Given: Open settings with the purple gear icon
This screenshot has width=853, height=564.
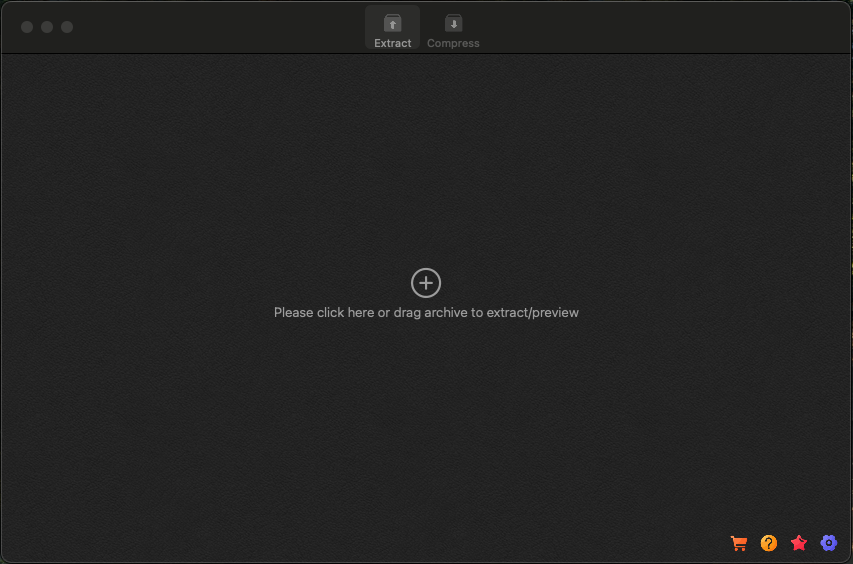Looking at the screenshot, I should pyautogui.click(x=829, y=543).
